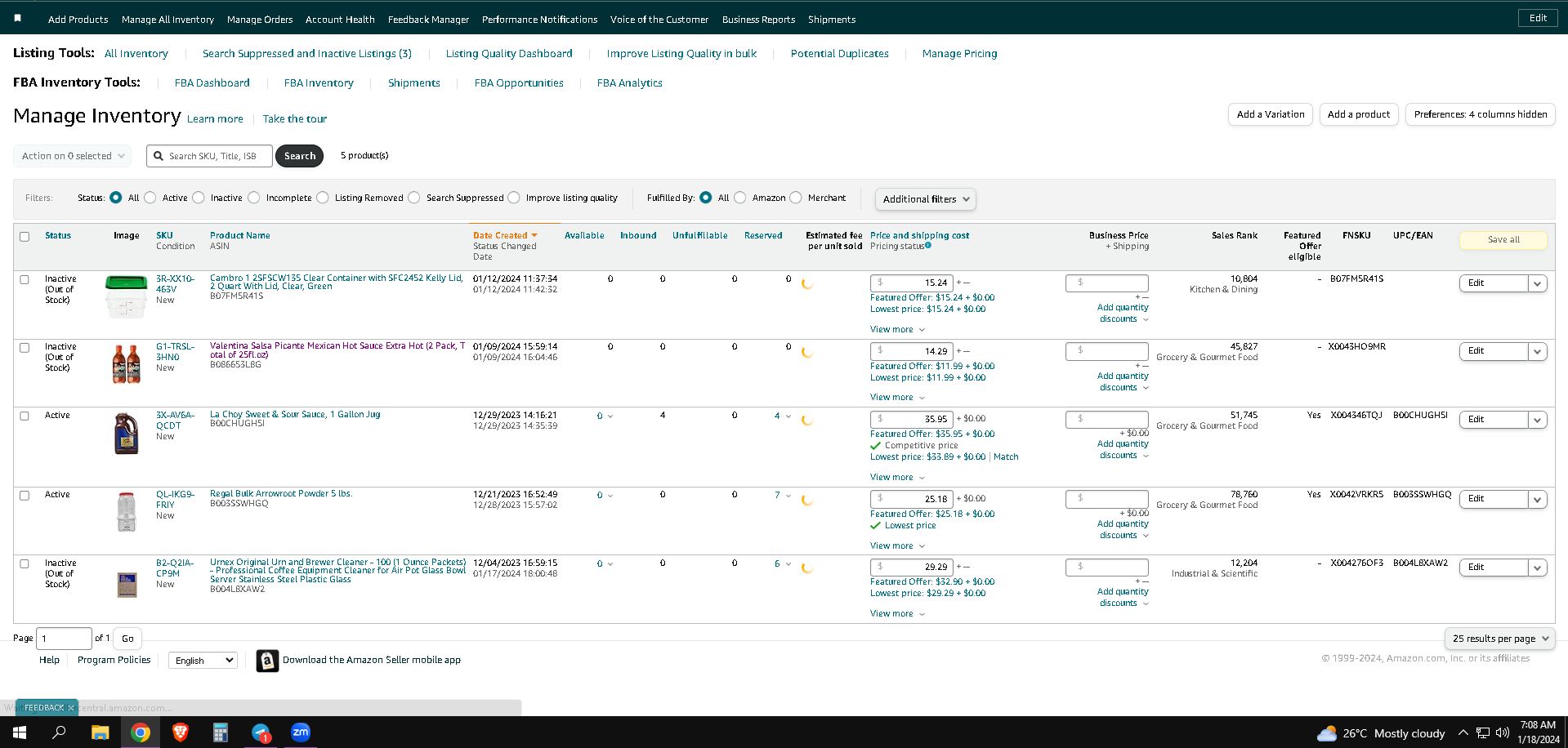This screenshot has width=1568, height=748.
Task: Click the Add a product button
Action: pyautogui.click(x=1359, y=114)
